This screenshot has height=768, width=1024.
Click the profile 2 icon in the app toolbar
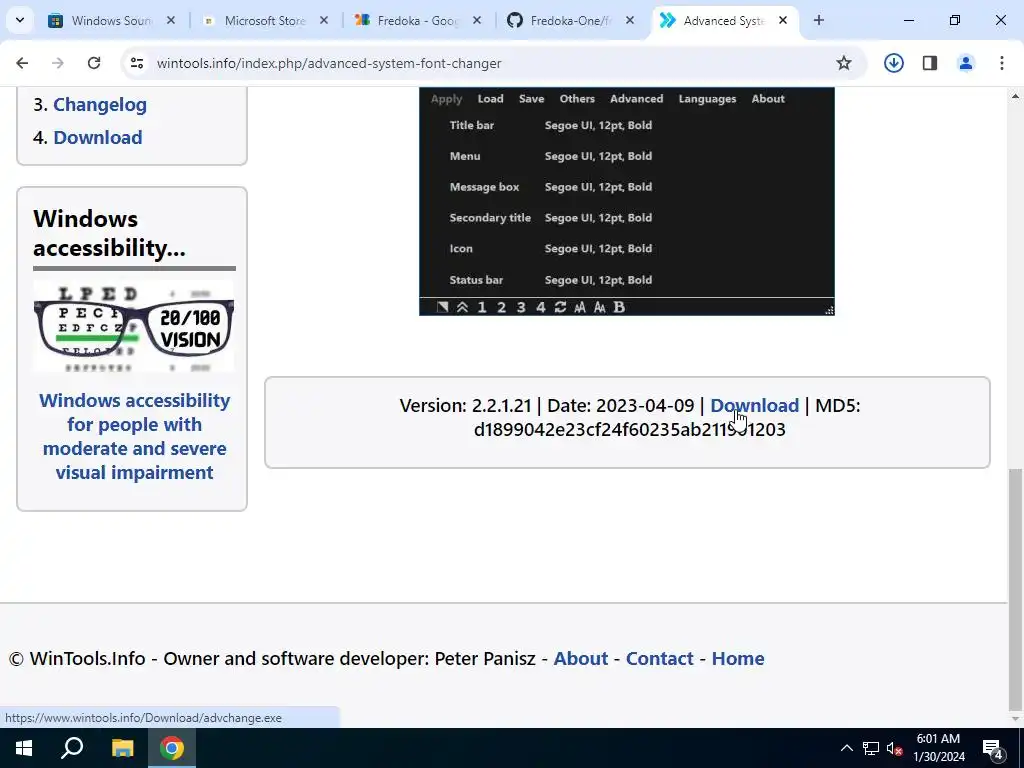[502, 307]
